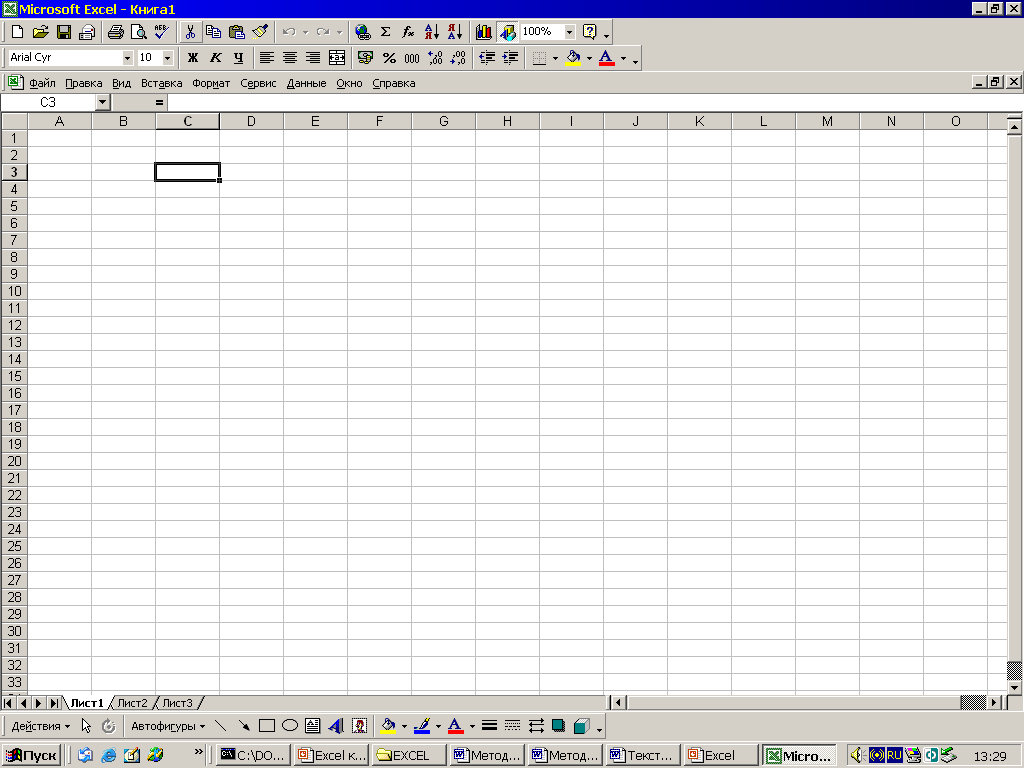This screenshot has height=768, width=1024.
Task: Apply percent style format
Action: tap(389, 57)
